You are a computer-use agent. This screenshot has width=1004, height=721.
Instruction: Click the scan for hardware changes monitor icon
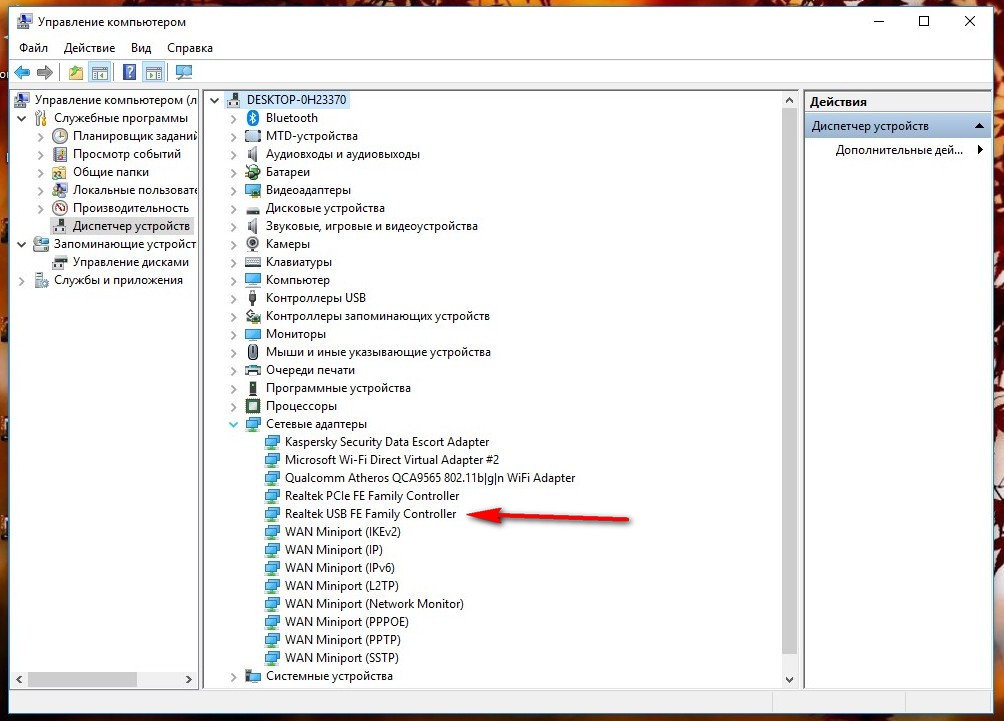[184, 72]
